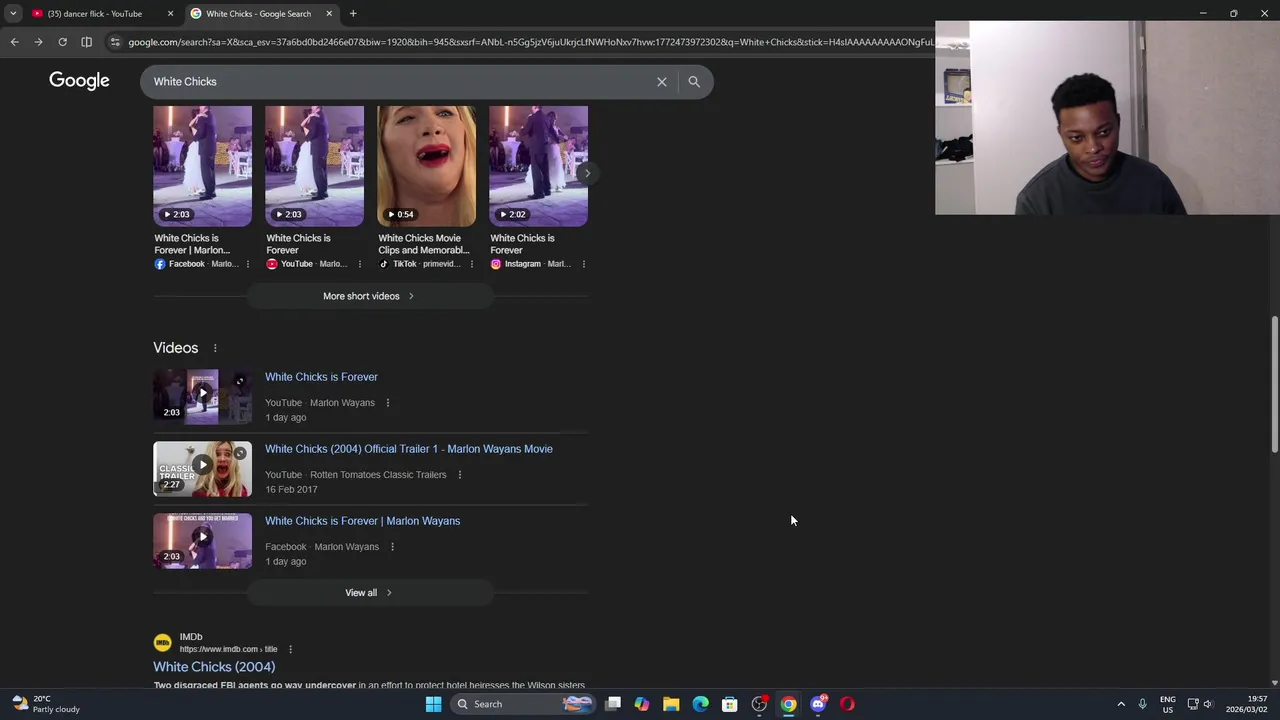Click the Google logo
Screen dimensions: 1280x720
(x=79, y=81)
